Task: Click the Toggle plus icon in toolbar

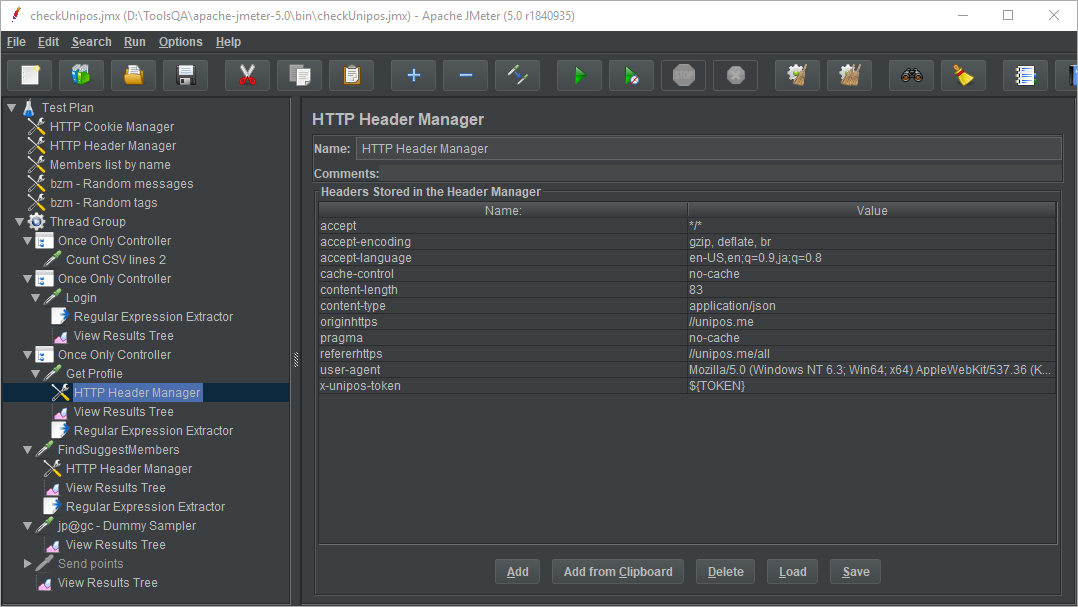Action: coord(413,75)
